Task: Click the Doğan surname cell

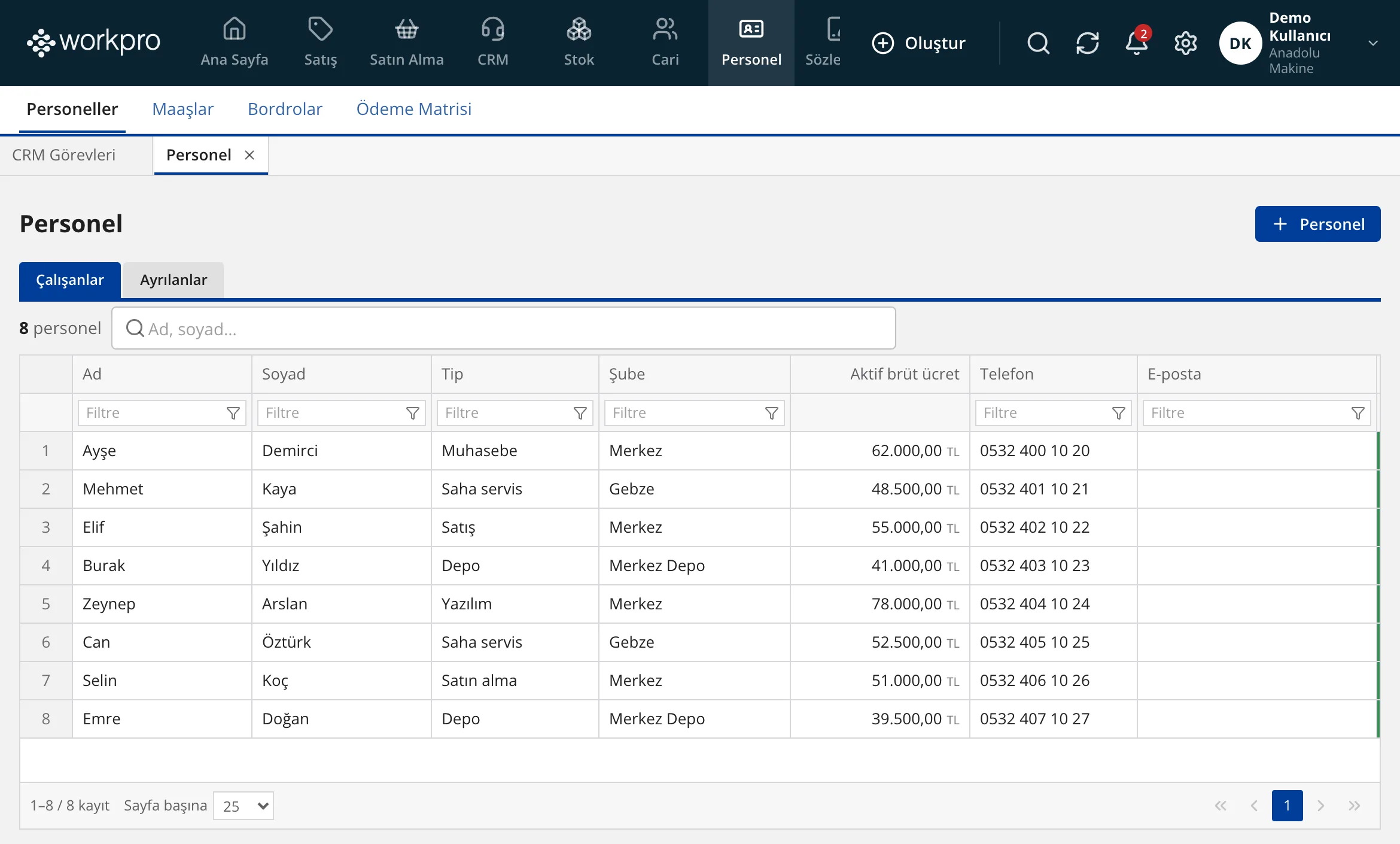Action: click(342, 719)
